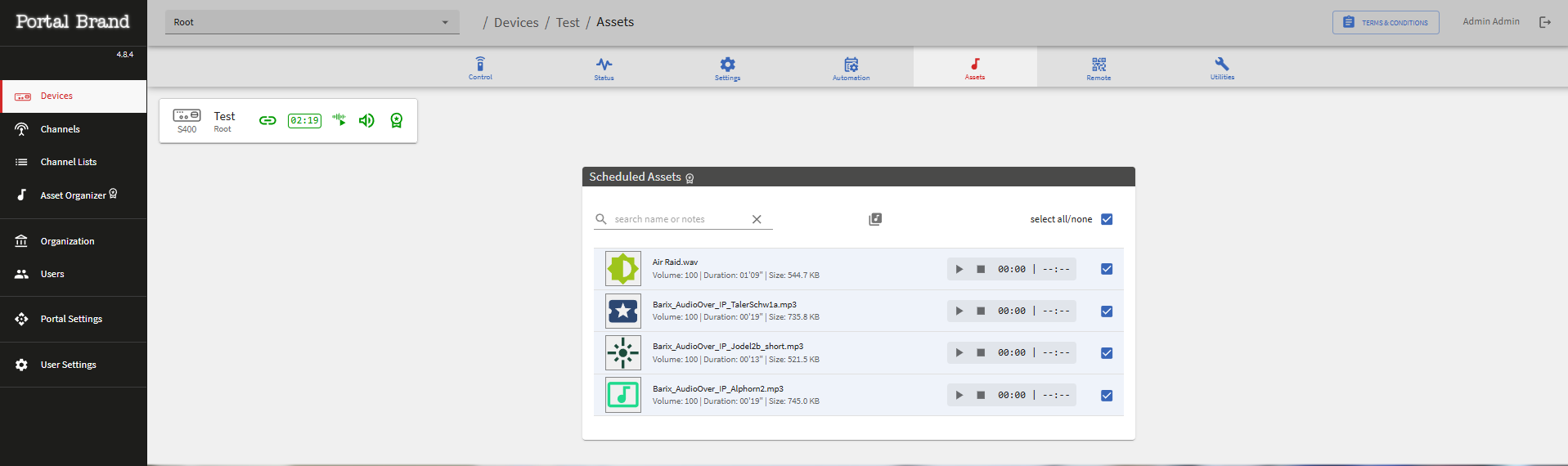
Task: Open the device Settings tab
Action: (x=727, y=67)
